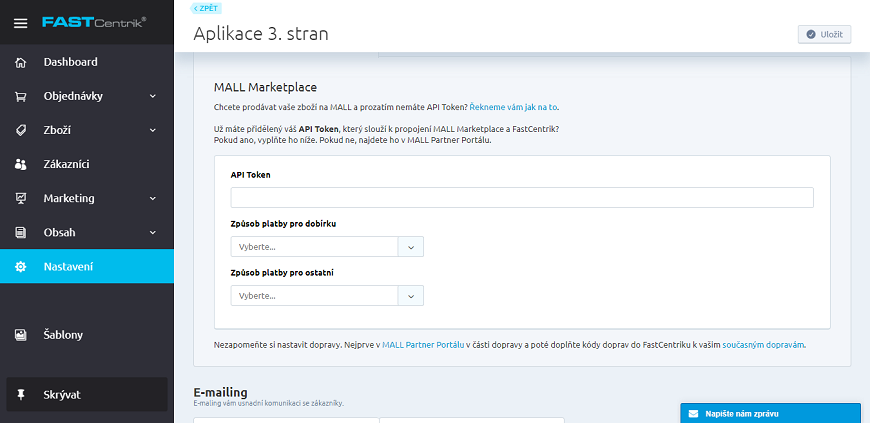Image resolution: width=870 pixels, height=423 pixels.
Task: Click the Skrývat sidebar button
Action: pos(87,395)
